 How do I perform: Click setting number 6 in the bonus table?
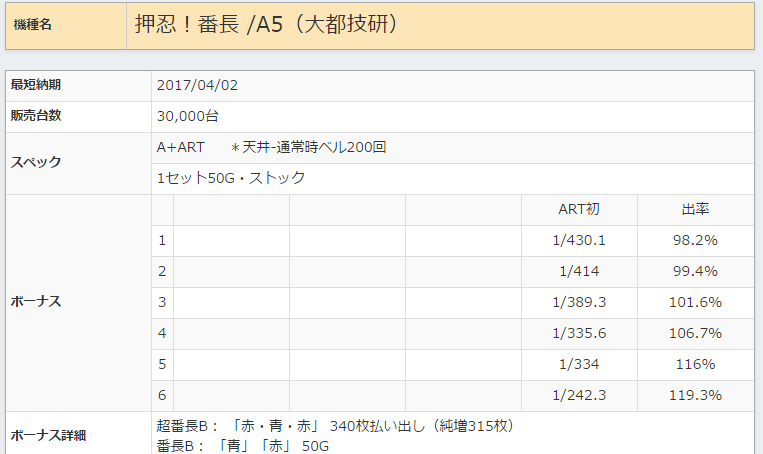click(x=162, y=395)
